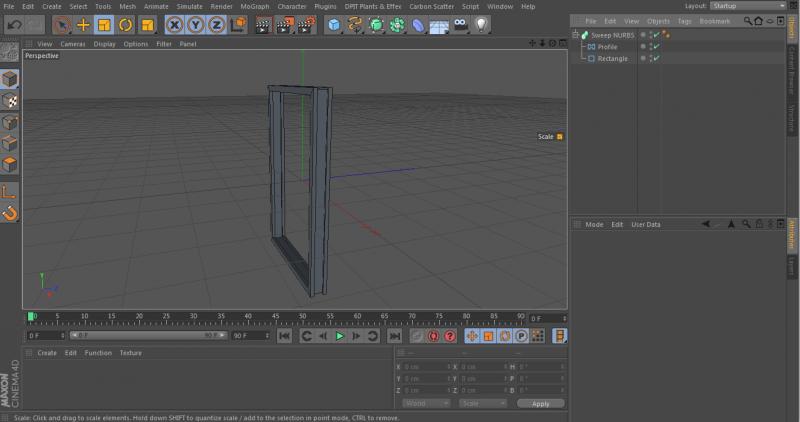
Task: Enable the Axis mode L-shaped icon
Action: [10, 192]
